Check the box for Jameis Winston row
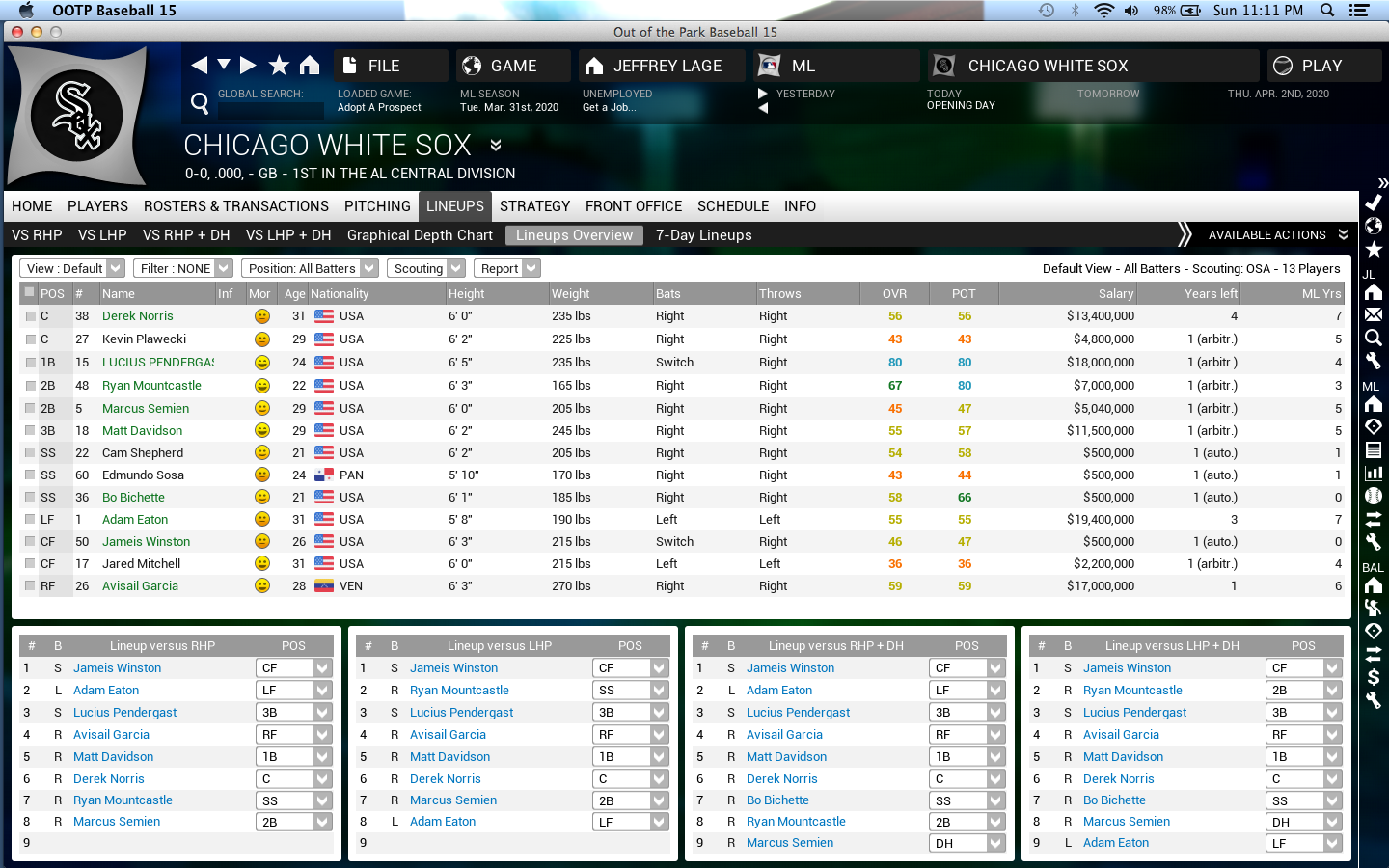 (30, 542)
